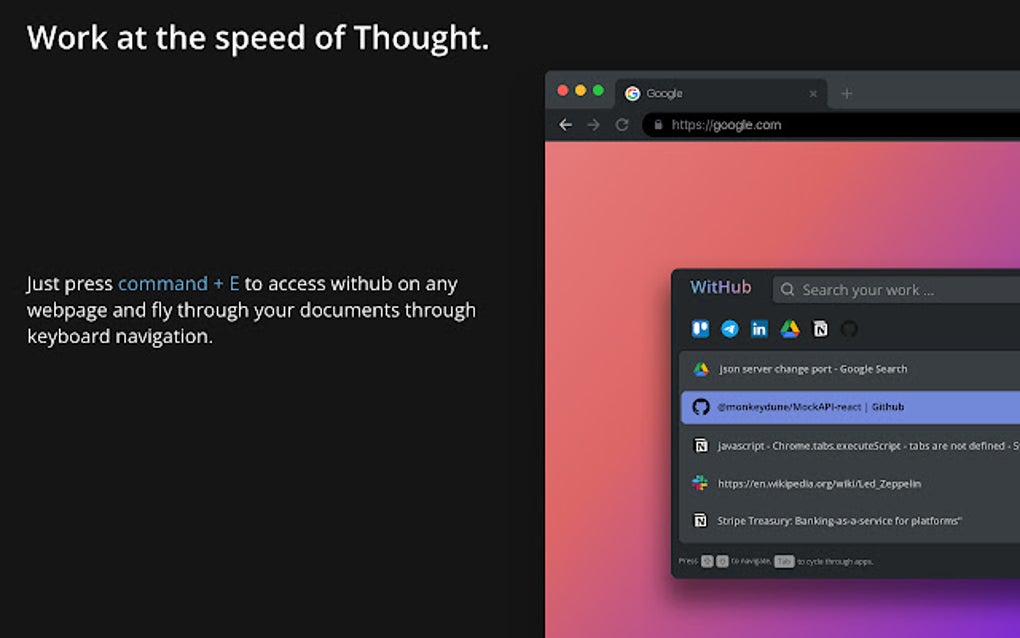Image resolution: width=1020 pixels, height=638 pixels.
Task: Click the Google favicon on the browser tab
Action: click(x=633, y=93)
